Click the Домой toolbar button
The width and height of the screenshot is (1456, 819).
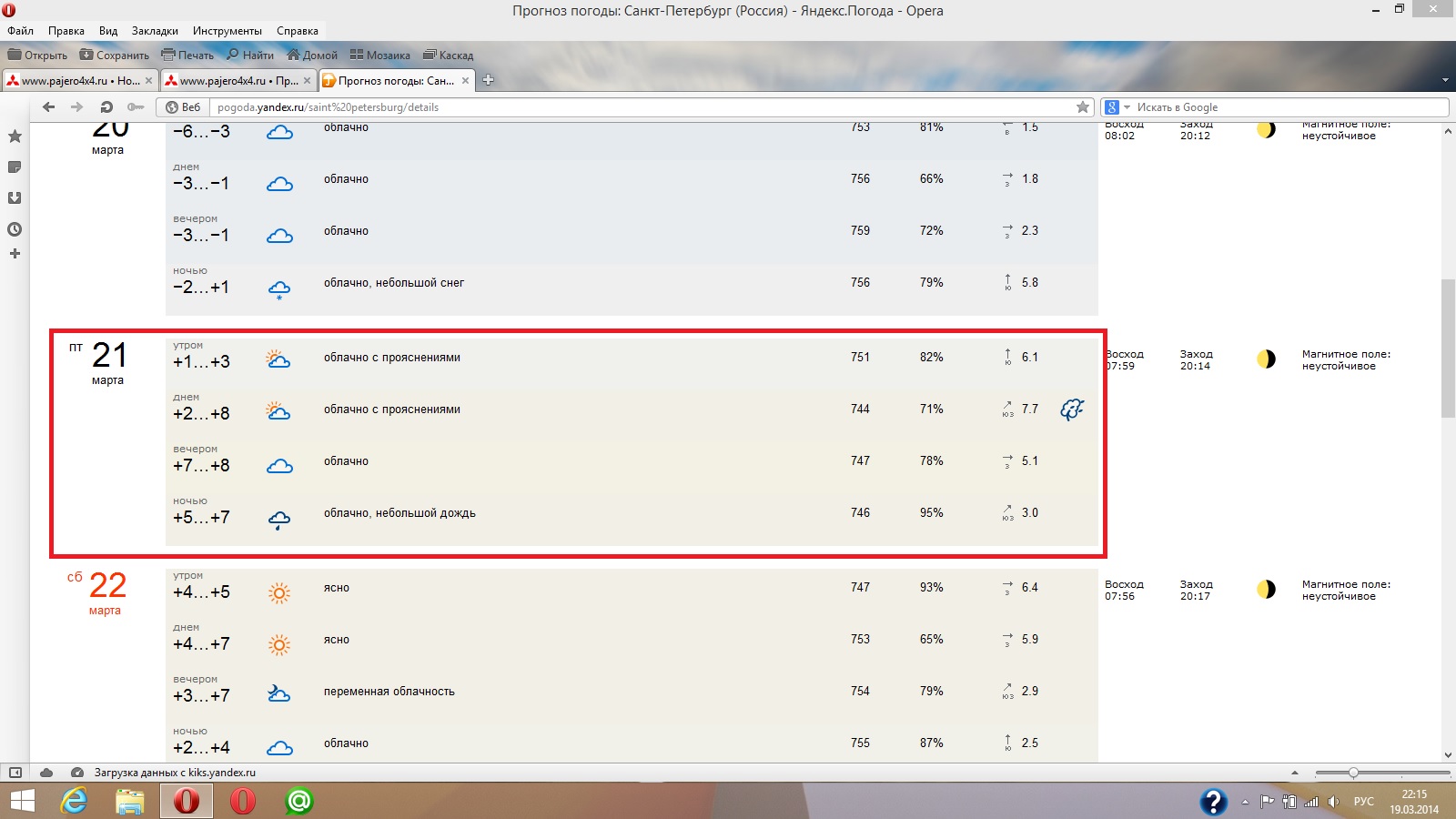point(312,55)
